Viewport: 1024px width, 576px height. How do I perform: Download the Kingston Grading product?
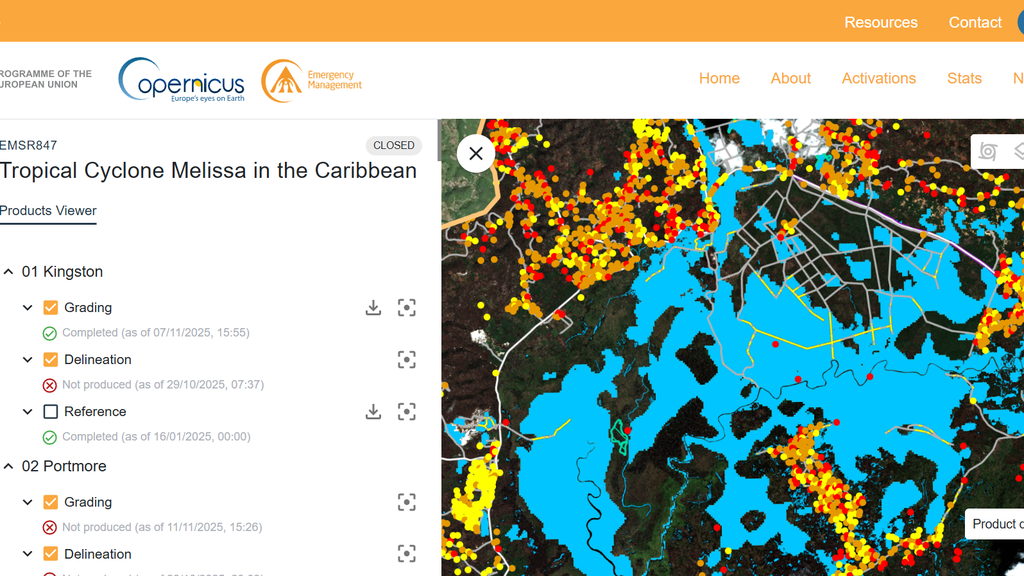(373, 307)
